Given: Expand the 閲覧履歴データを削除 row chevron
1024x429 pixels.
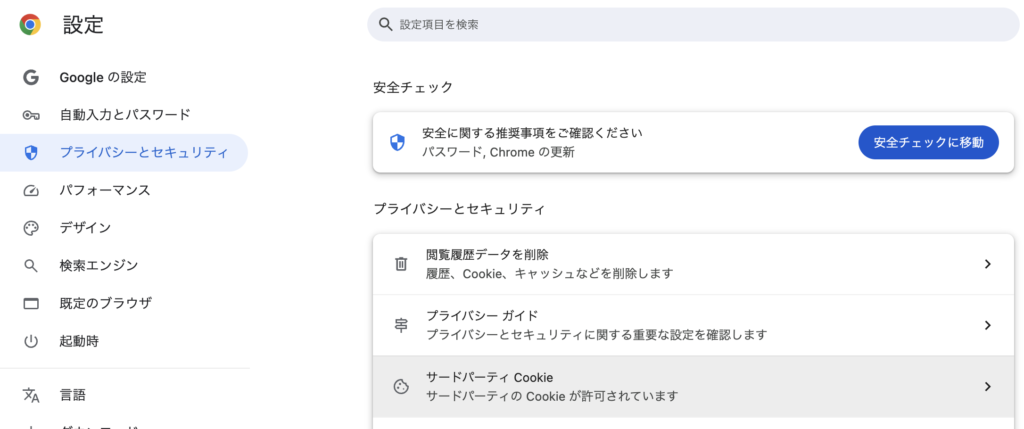Looking at the screenshot, I should pos(987,264).
